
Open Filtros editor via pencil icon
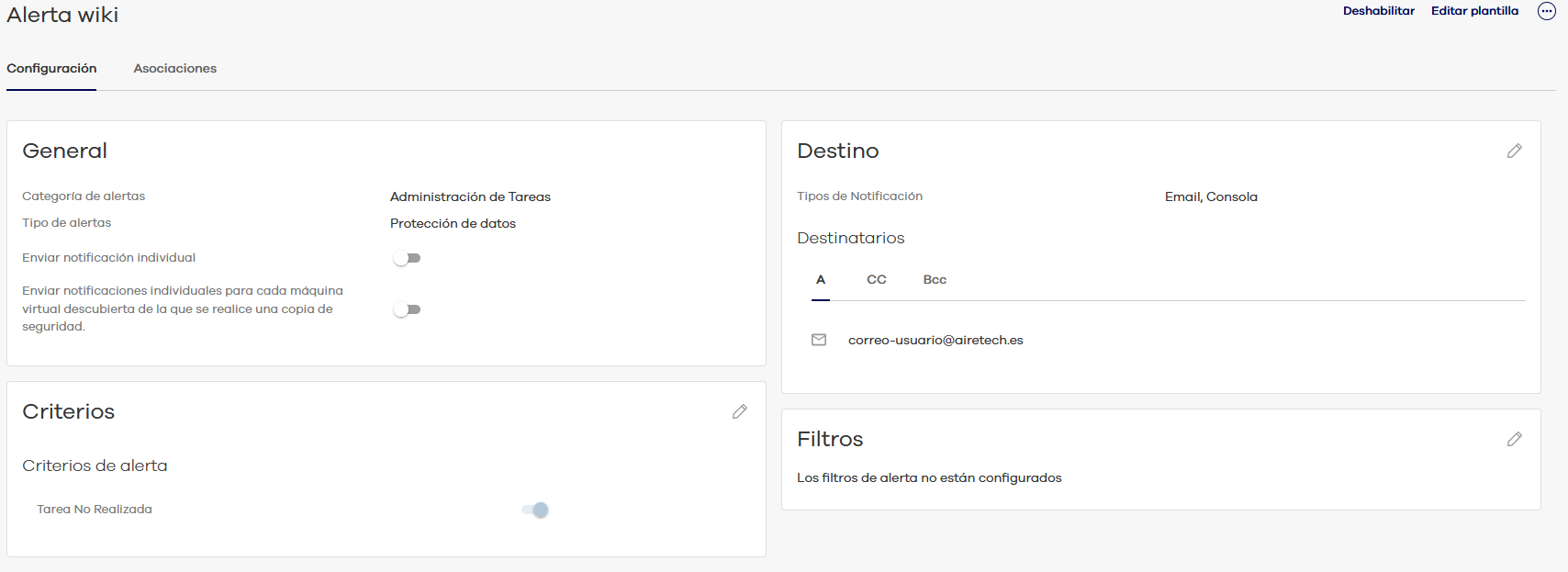click(1515, 439)
